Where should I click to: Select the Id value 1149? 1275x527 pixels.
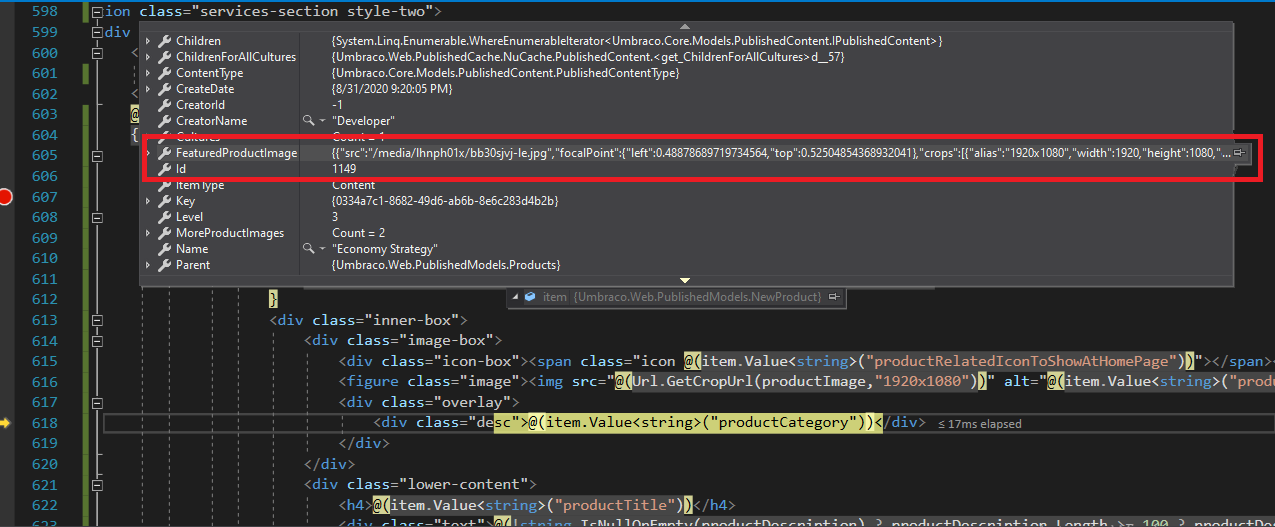344,169
